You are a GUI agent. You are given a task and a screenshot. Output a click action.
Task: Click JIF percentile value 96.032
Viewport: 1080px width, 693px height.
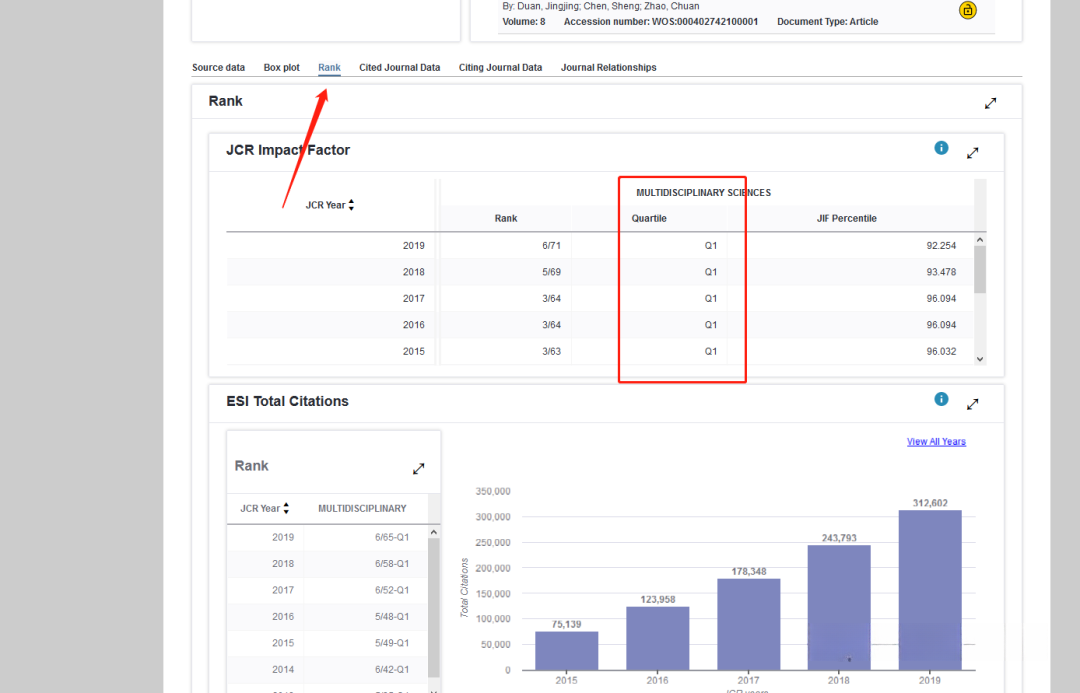pos(941,351)
